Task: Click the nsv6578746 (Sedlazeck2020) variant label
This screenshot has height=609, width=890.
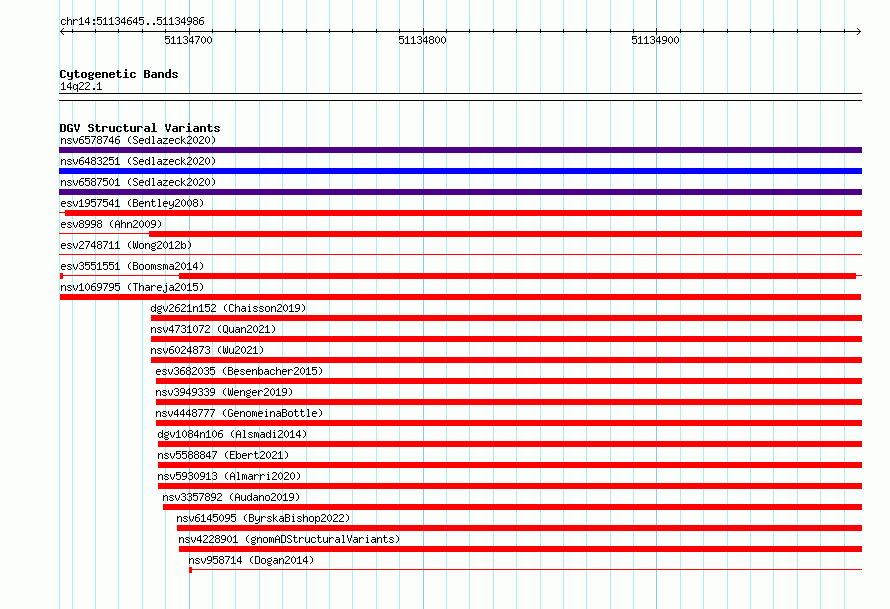Action: click(138, 140)
